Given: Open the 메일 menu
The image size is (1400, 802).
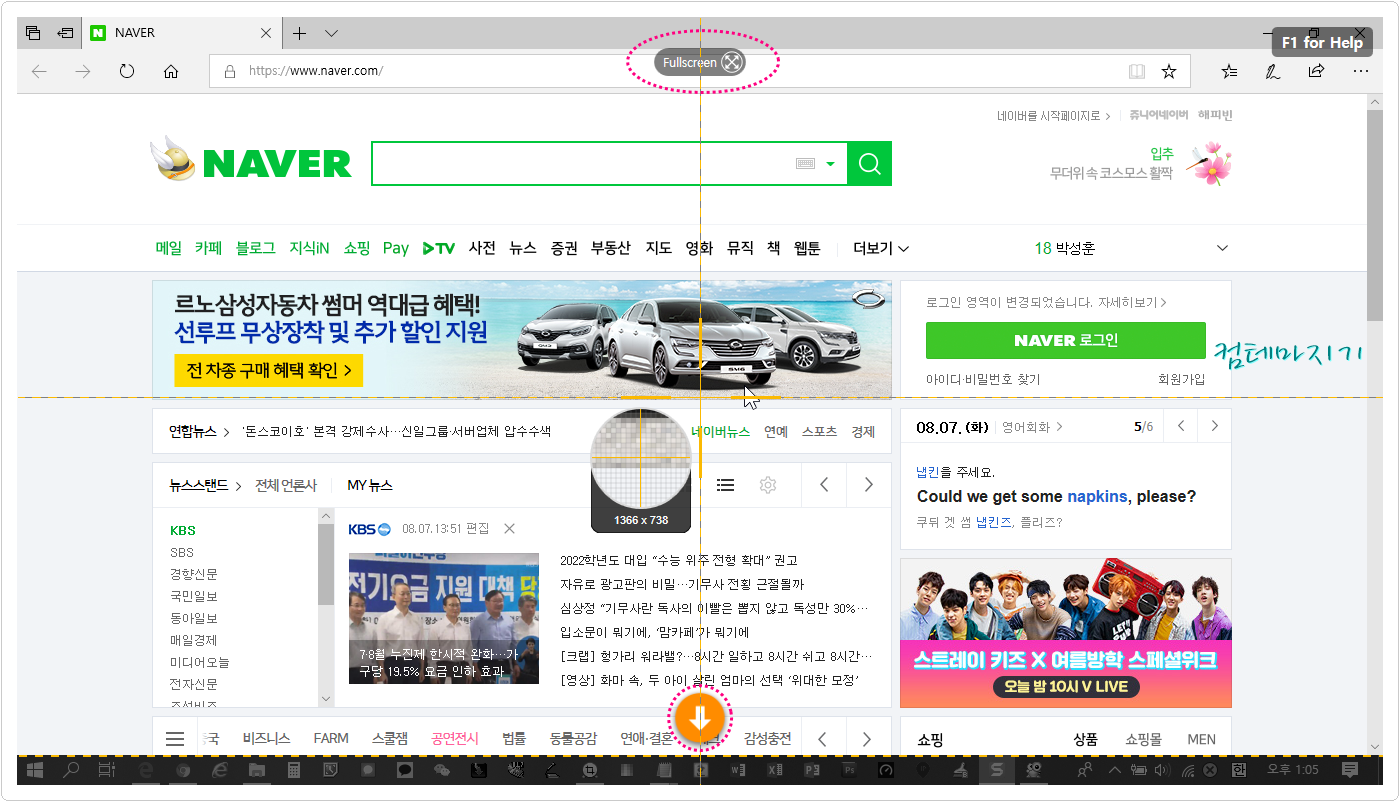Looking at the screenshot, I should click(x=169, y=248).
